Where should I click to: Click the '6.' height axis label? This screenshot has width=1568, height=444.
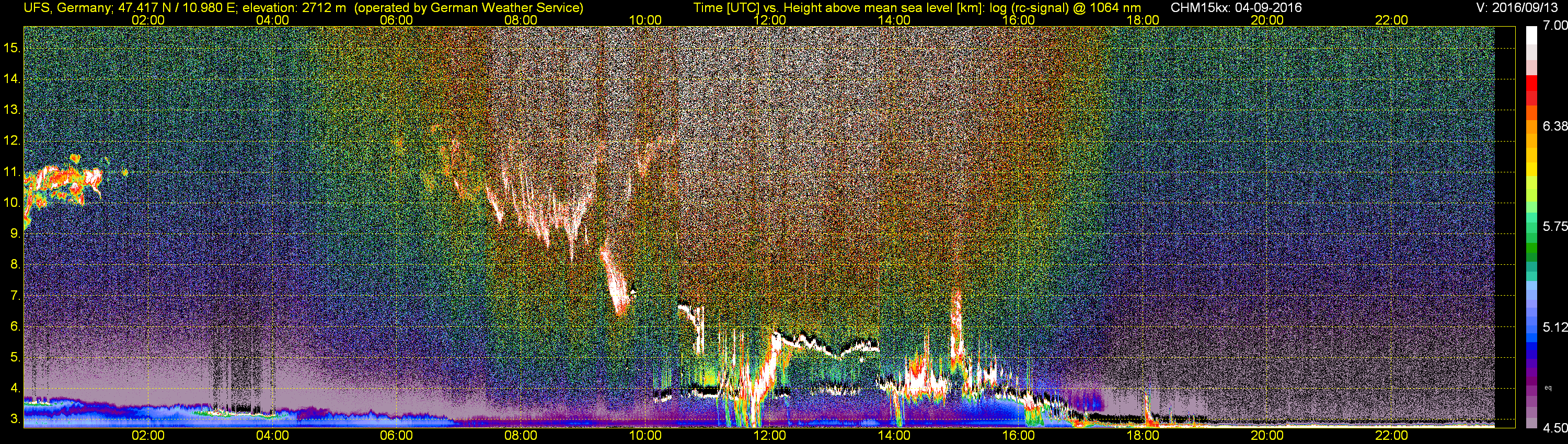(x=15, y=326)
